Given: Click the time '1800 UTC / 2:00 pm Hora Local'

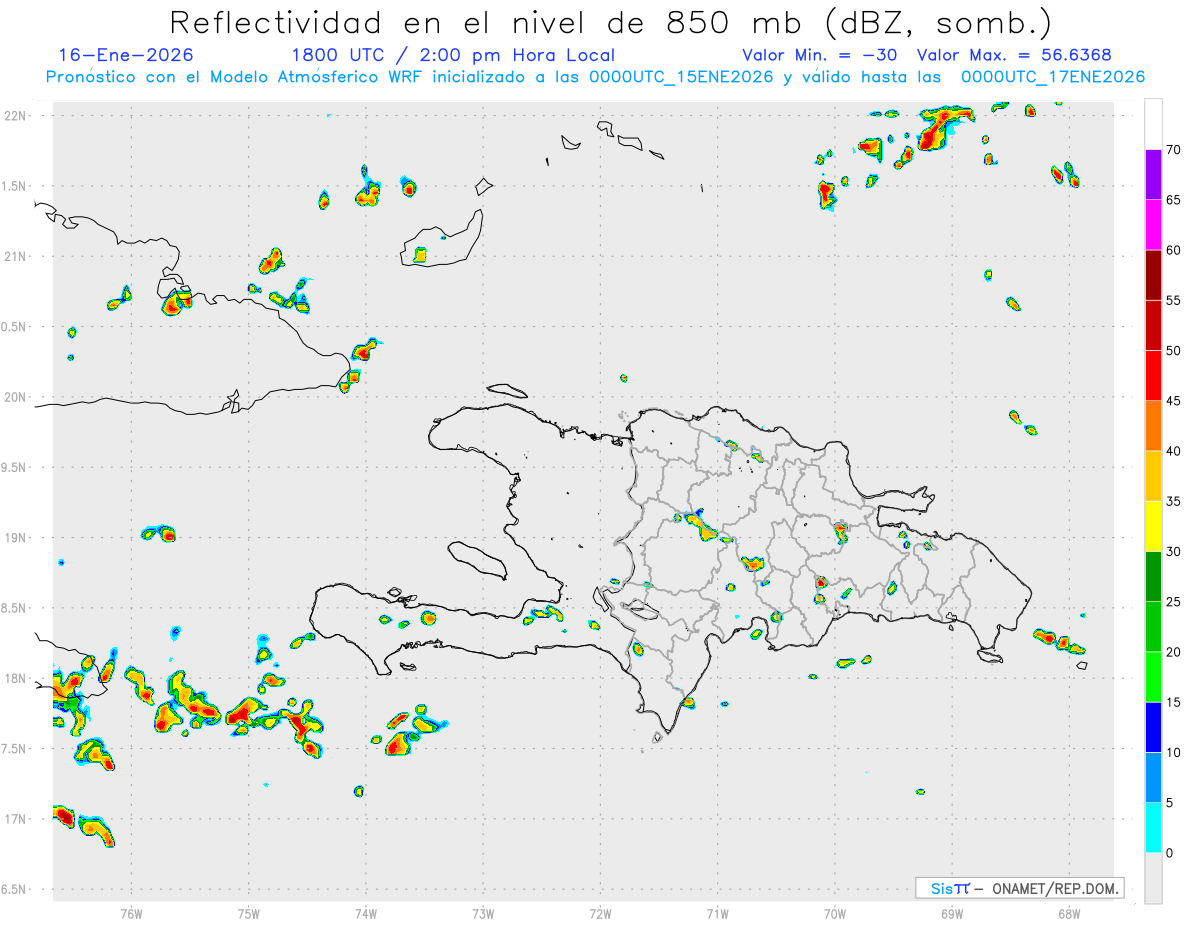Looking at the screenshot, I should click(453, 55).
